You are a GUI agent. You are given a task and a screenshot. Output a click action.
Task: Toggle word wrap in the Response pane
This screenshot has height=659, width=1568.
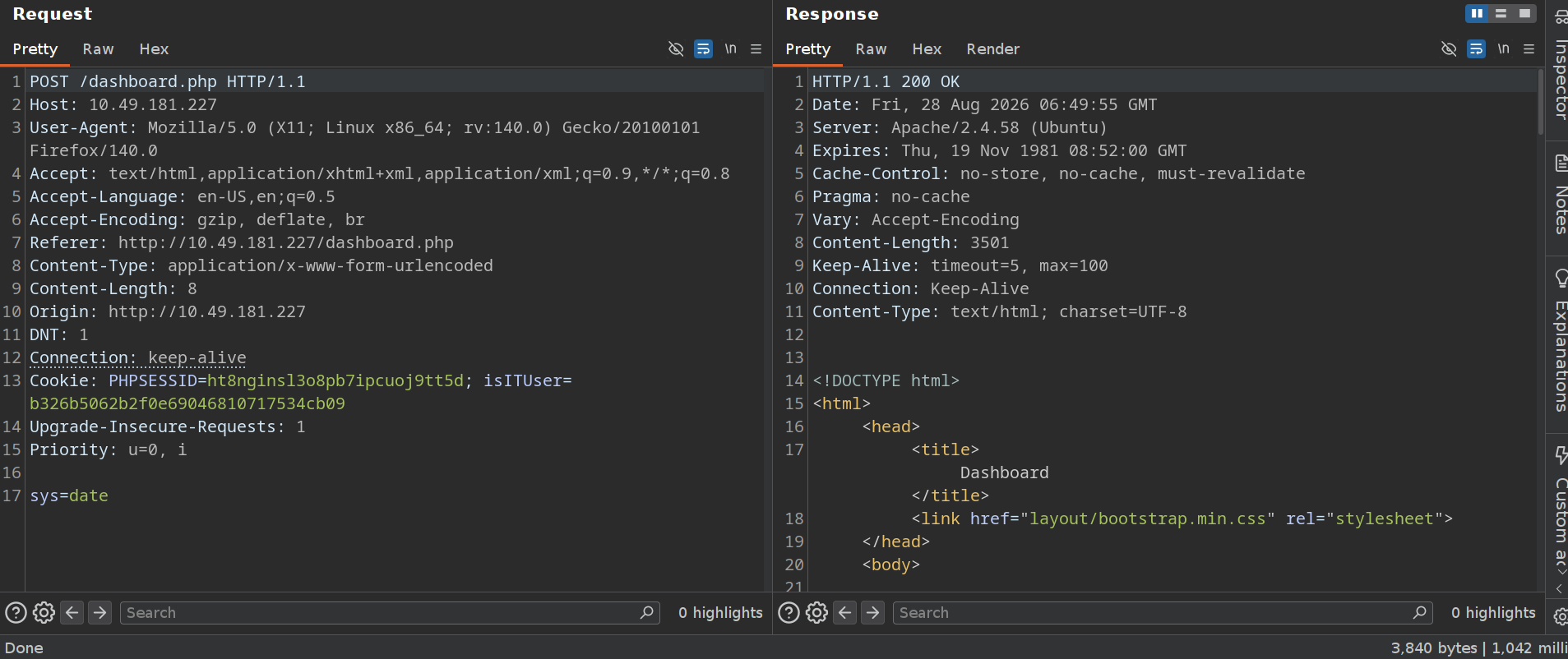click(x=1477, y=48)
